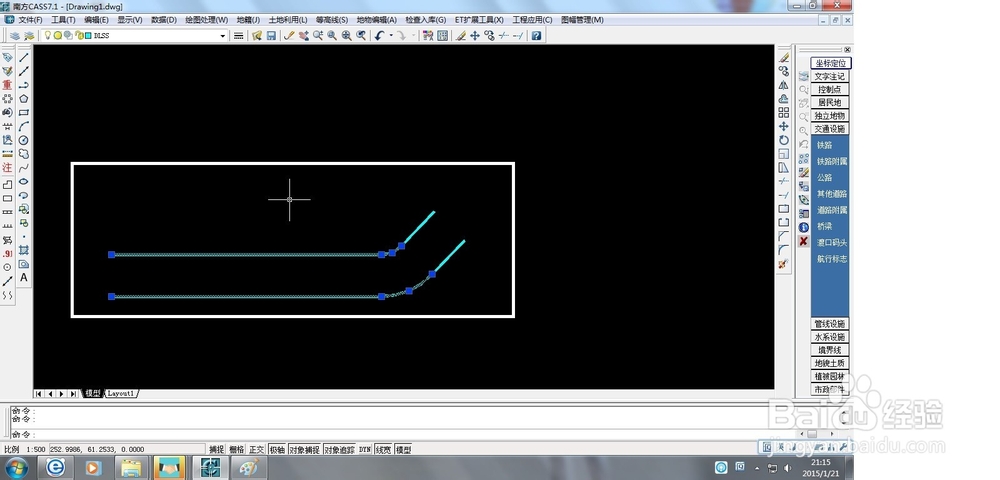
Task: Click the Rotate tool on the right toolbar
Action: tap(784, 140)
